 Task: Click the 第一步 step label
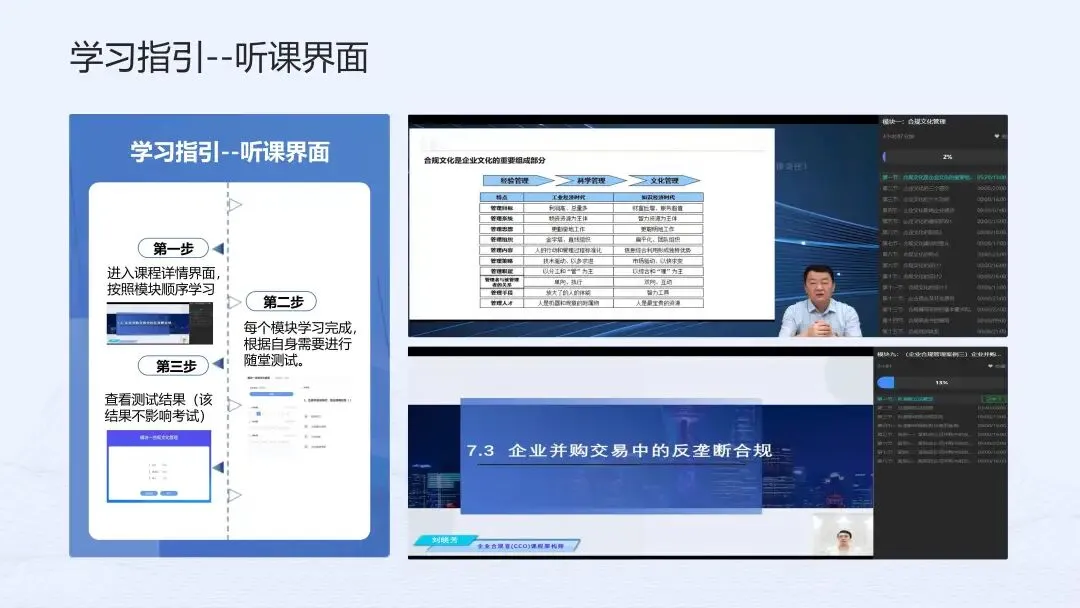point(174,249)
